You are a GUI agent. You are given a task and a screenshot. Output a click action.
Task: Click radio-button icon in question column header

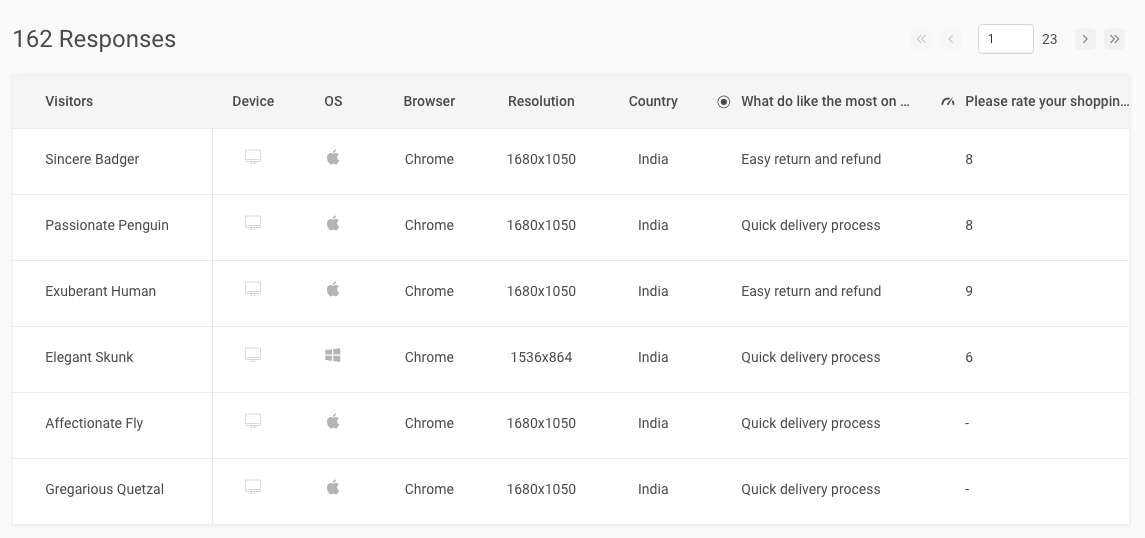[724, 102]
